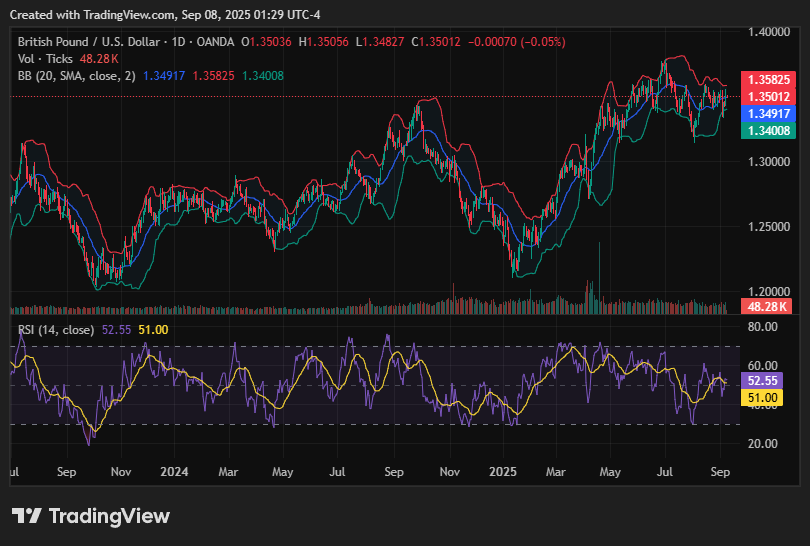Click the Nov label left of 2025
The height and width of the screenshot is (546, 810).
[x=449, y=472]
